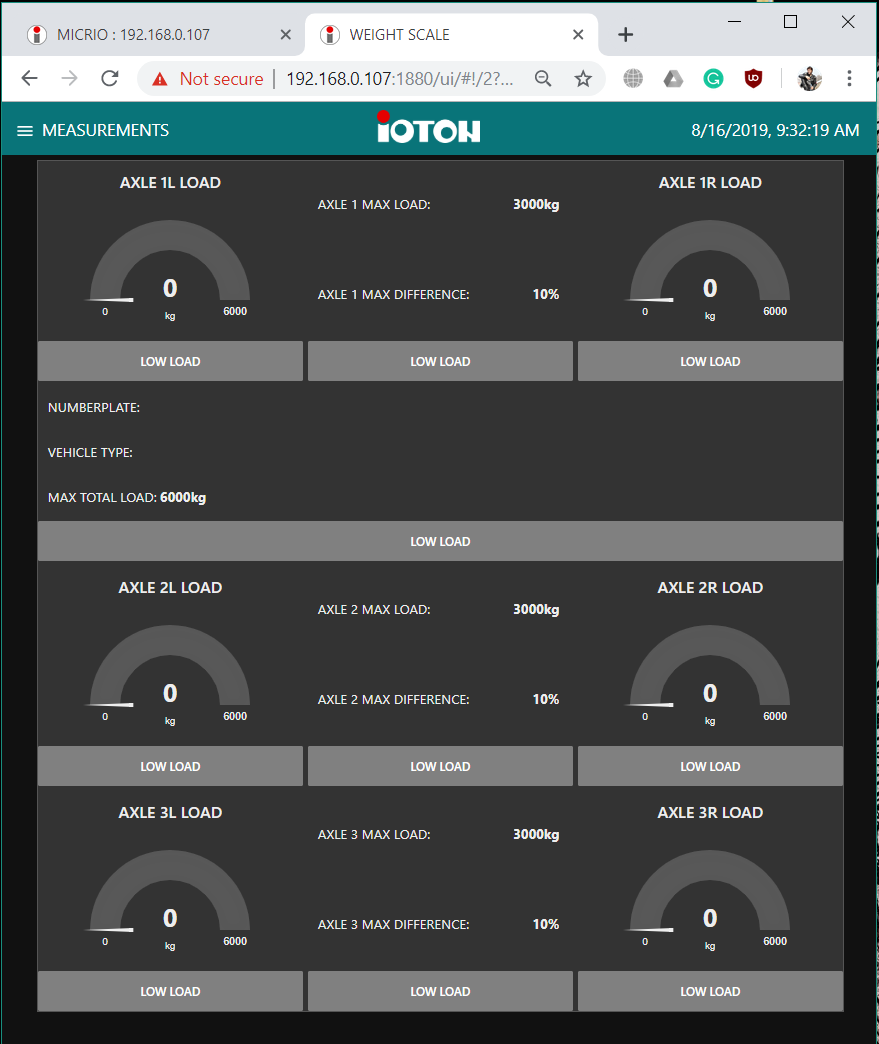Click the AXLE 2 MAX DIFFERENCE: label
The height and width of the screenshot is (1044, 879).
[394, 699]
